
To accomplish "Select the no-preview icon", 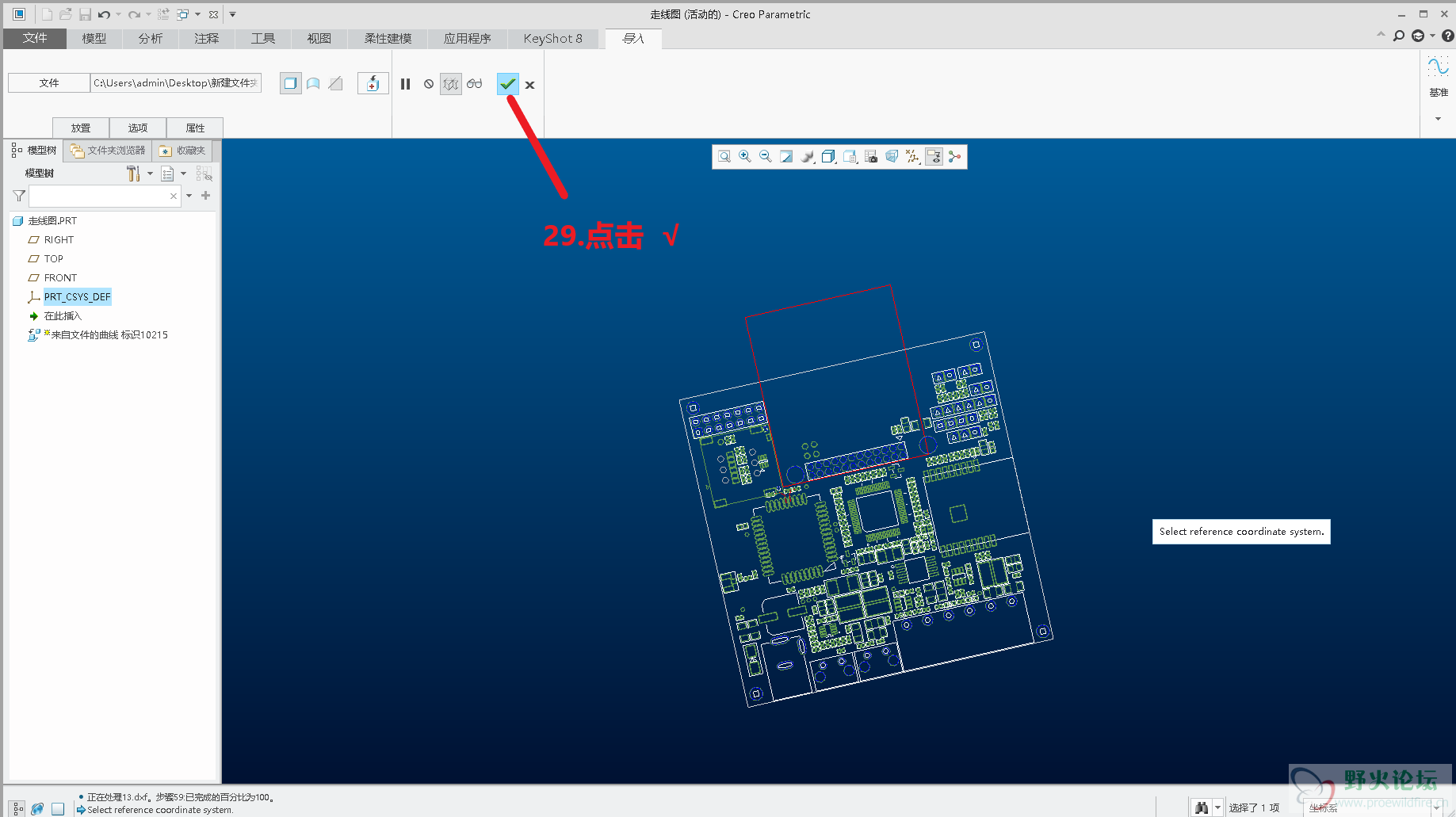I will pyautogui.click(x=429, y=84).
